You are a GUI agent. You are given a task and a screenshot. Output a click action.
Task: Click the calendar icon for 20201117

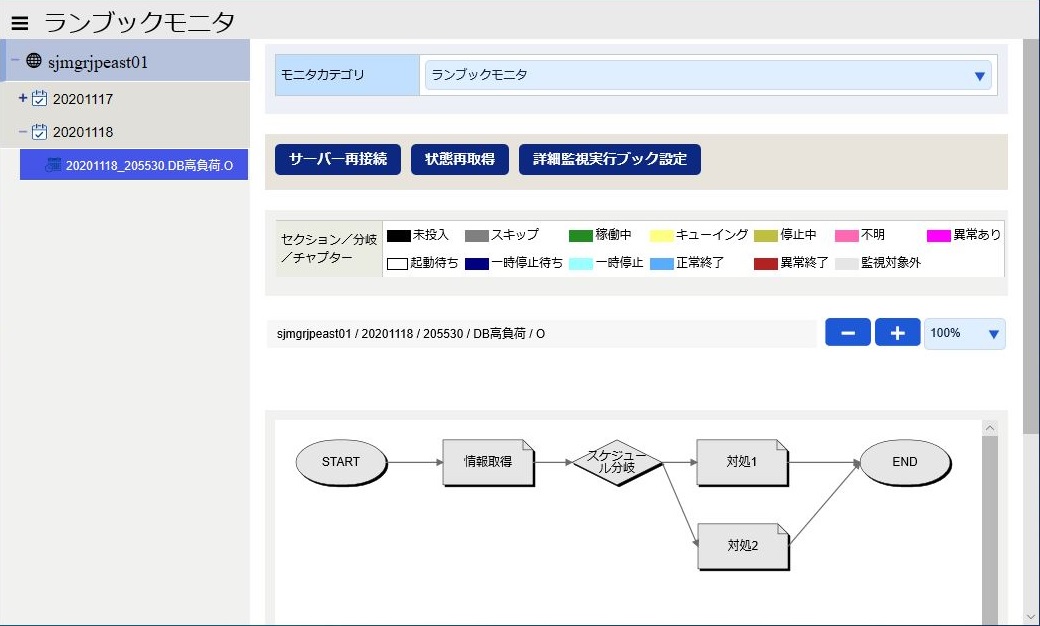click(40, 98)
